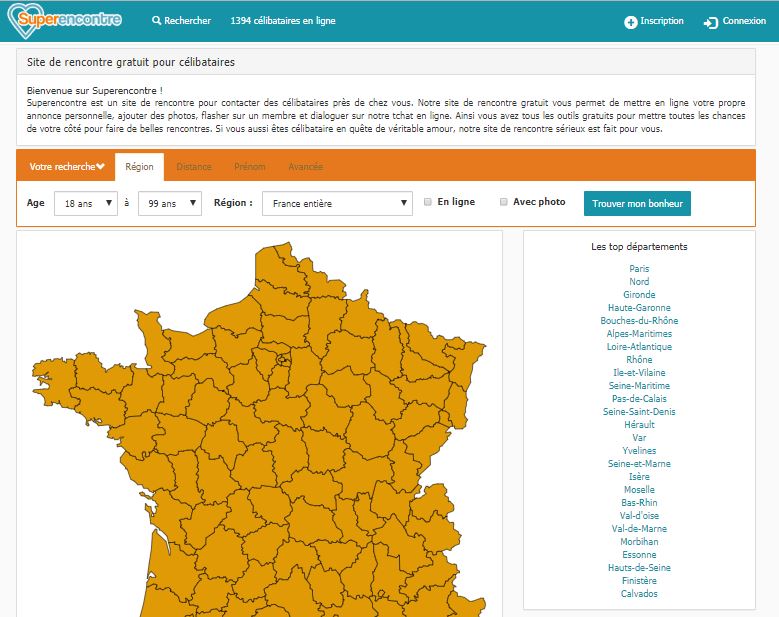Viewport: 779px width, 617px height.
Task: Click the plus icon beside Inscription
Action: coord(630,22)
